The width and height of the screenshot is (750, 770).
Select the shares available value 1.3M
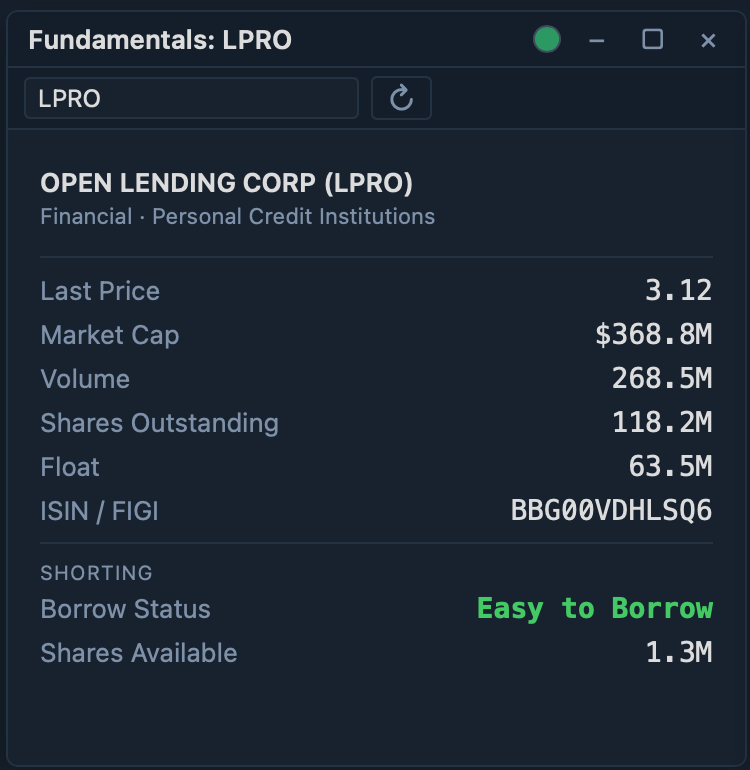tap(679, 653)
